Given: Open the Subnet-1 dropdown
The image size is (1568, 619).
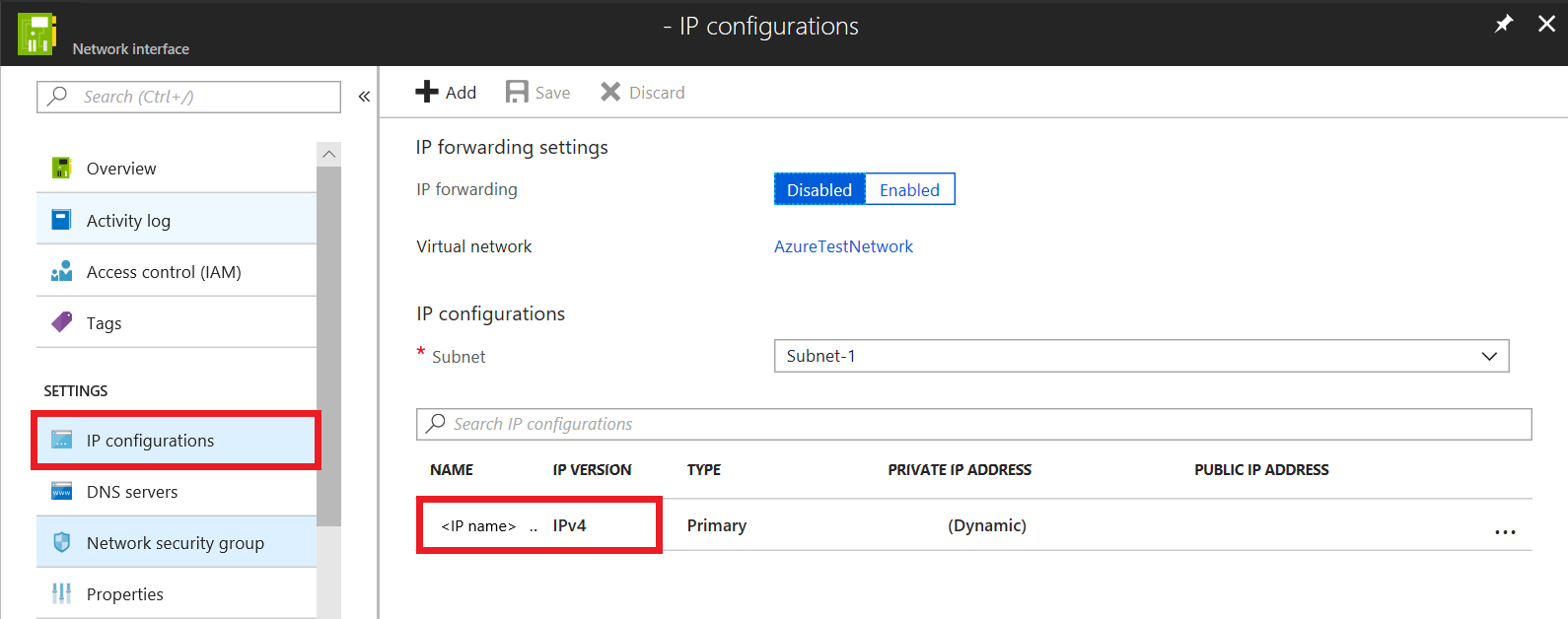Looking at the screenshot, I should click(x=1141, y=356).
